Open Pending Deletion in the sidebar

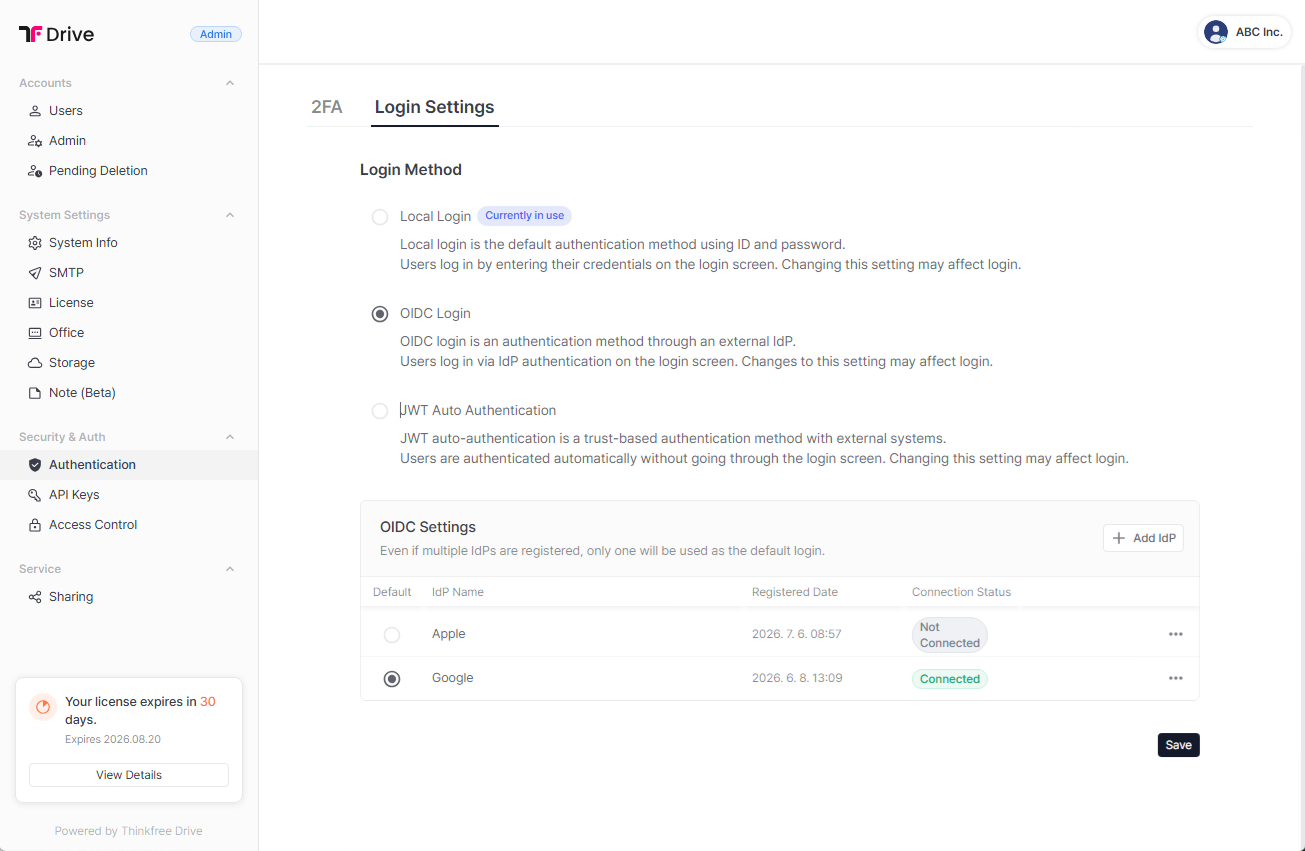[x=129, y=171]
